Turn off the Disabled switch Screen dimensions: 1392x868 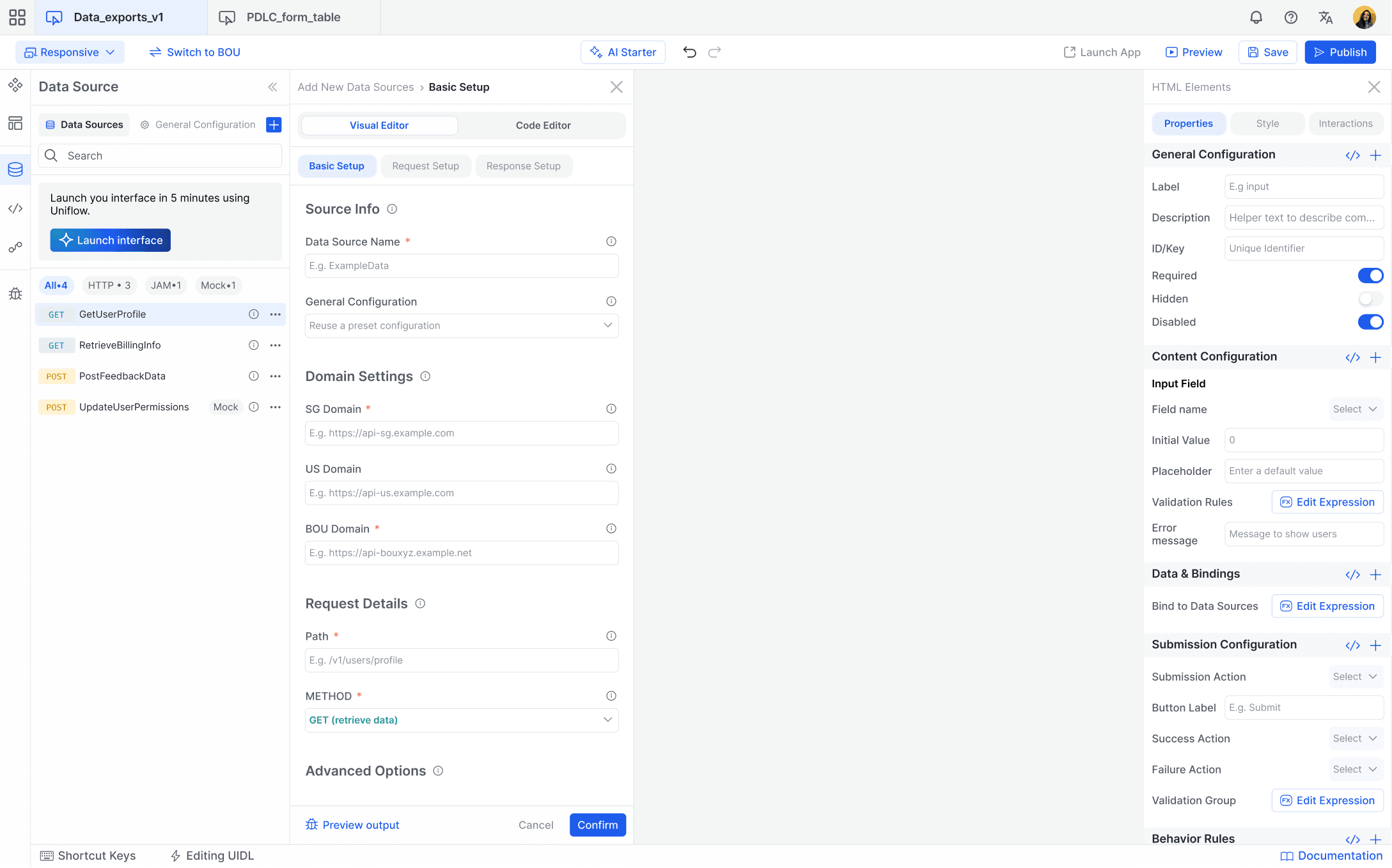point(1370,322)
